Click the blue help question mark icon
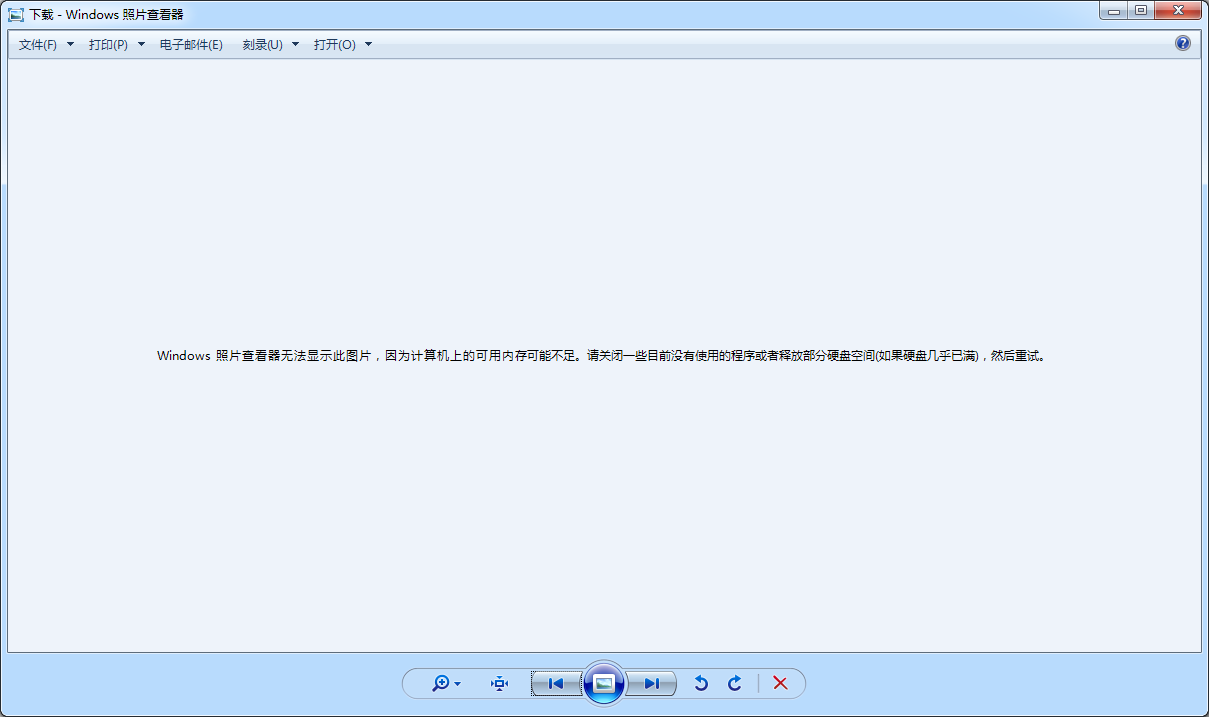The height and width of the screenshot is (717, 1209). tap(1183, 43)
